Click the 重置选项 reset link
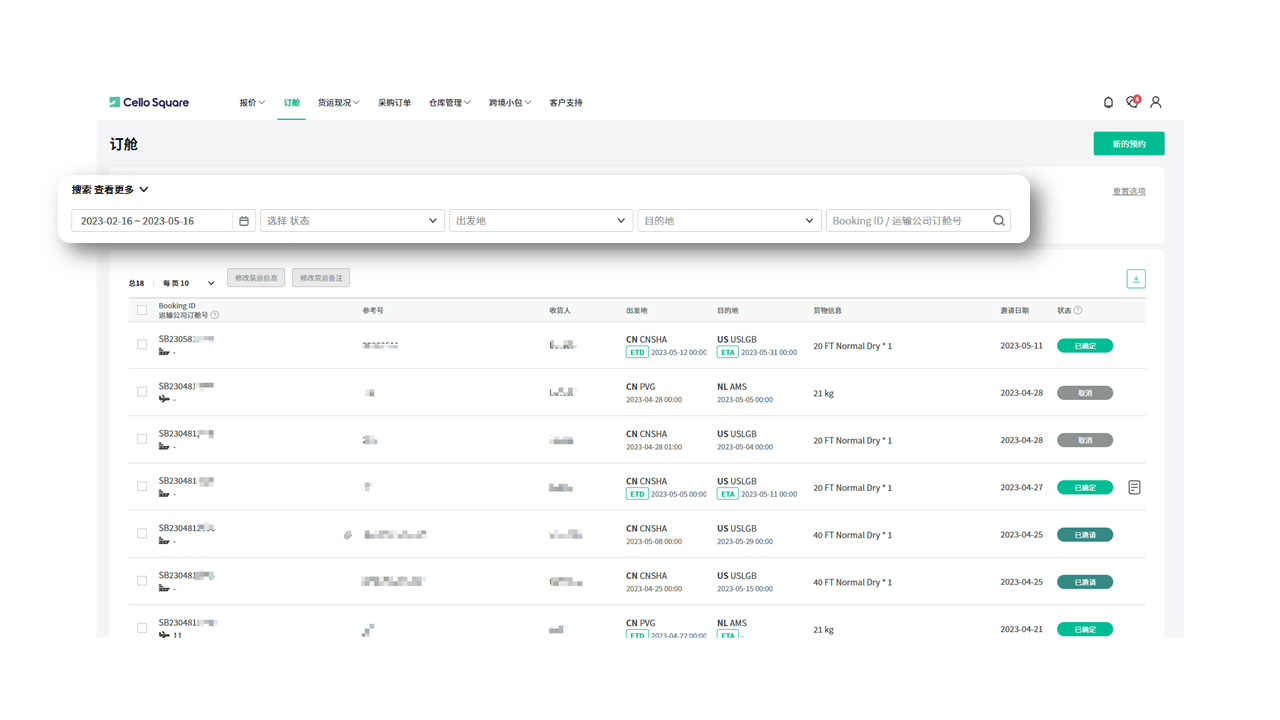This screenshot has width=1280, height=720. pyautogui.click(x=1129, y=192)
